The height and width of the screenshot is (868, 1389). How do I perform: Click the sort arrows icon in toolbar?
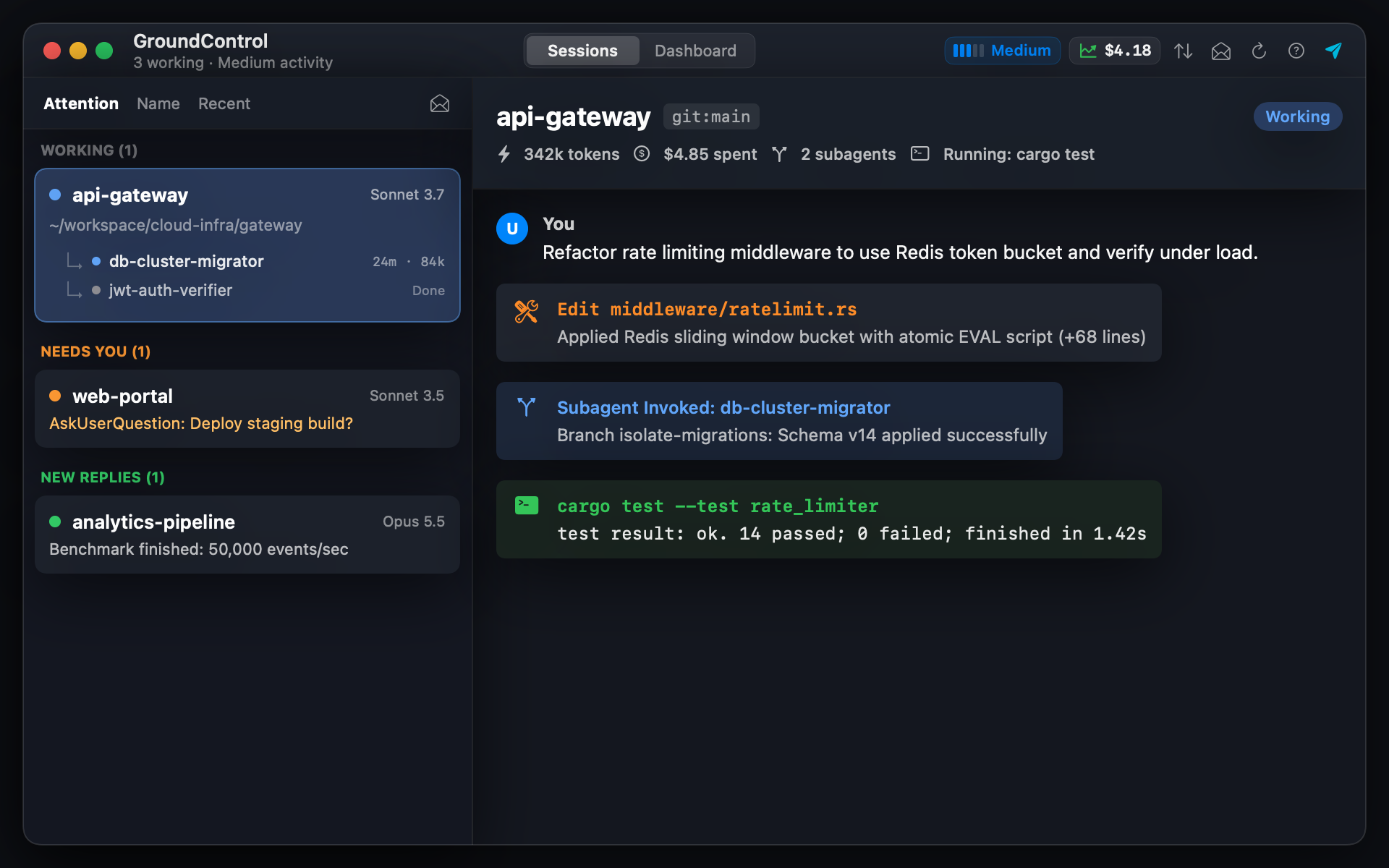1184,51
